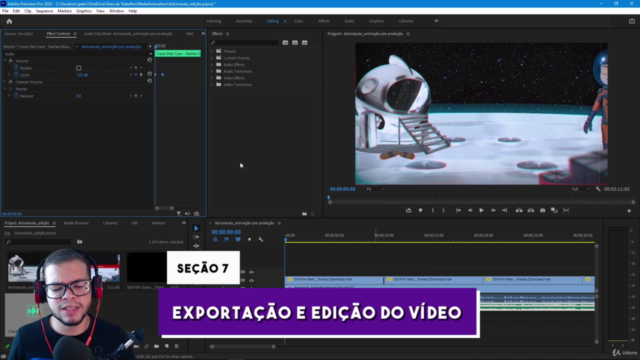Viewport: 640px width, 360px height.
Task: Collapse the Panner effect group
Action: click(x=5, y=89)
